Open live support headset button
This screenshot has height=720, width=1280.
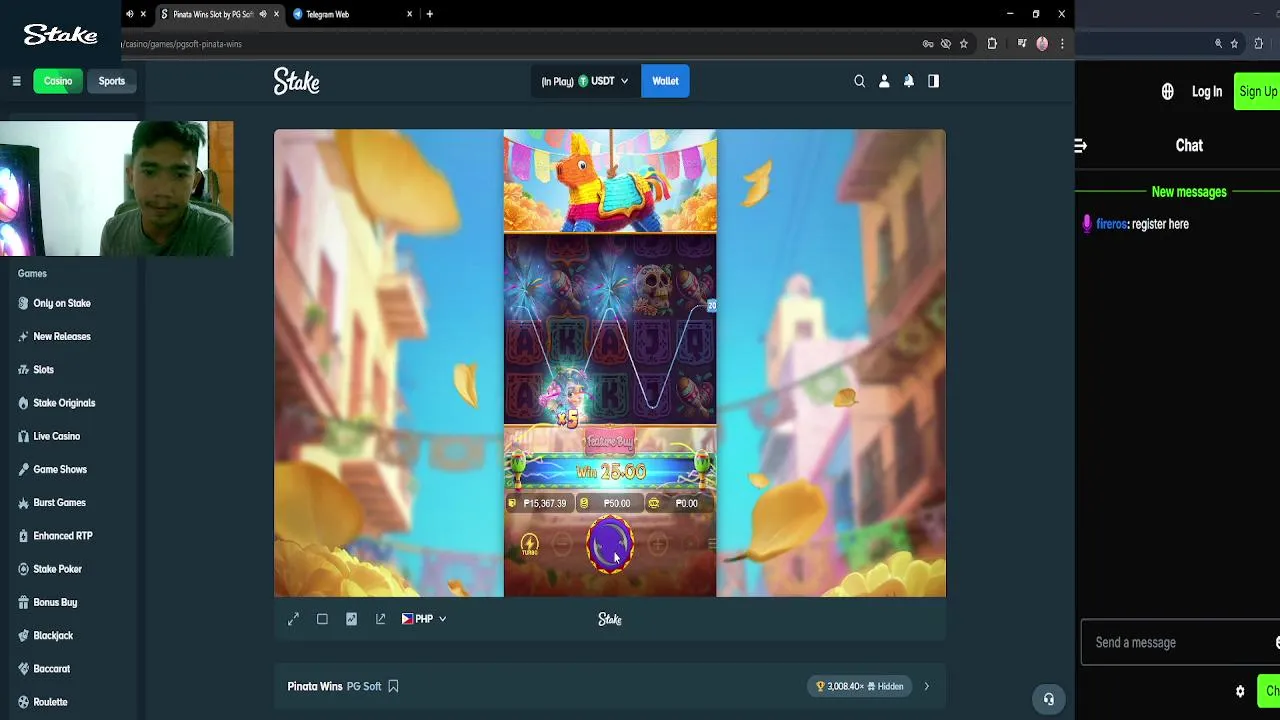[1048, 699]
